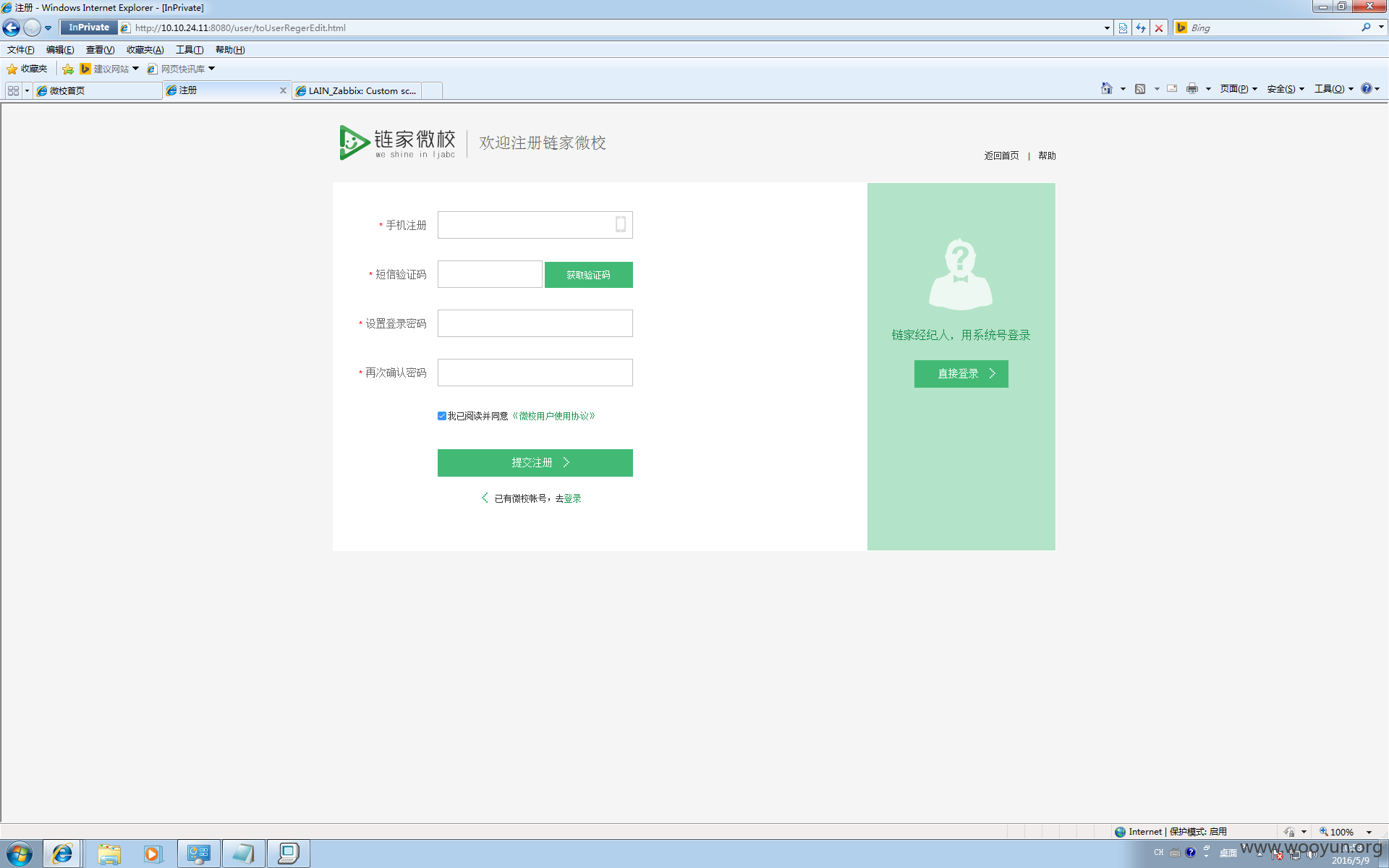The image size is (1389, 868).
Task: Open search provider dropdown arrow
Action: tap(1381, 27)
